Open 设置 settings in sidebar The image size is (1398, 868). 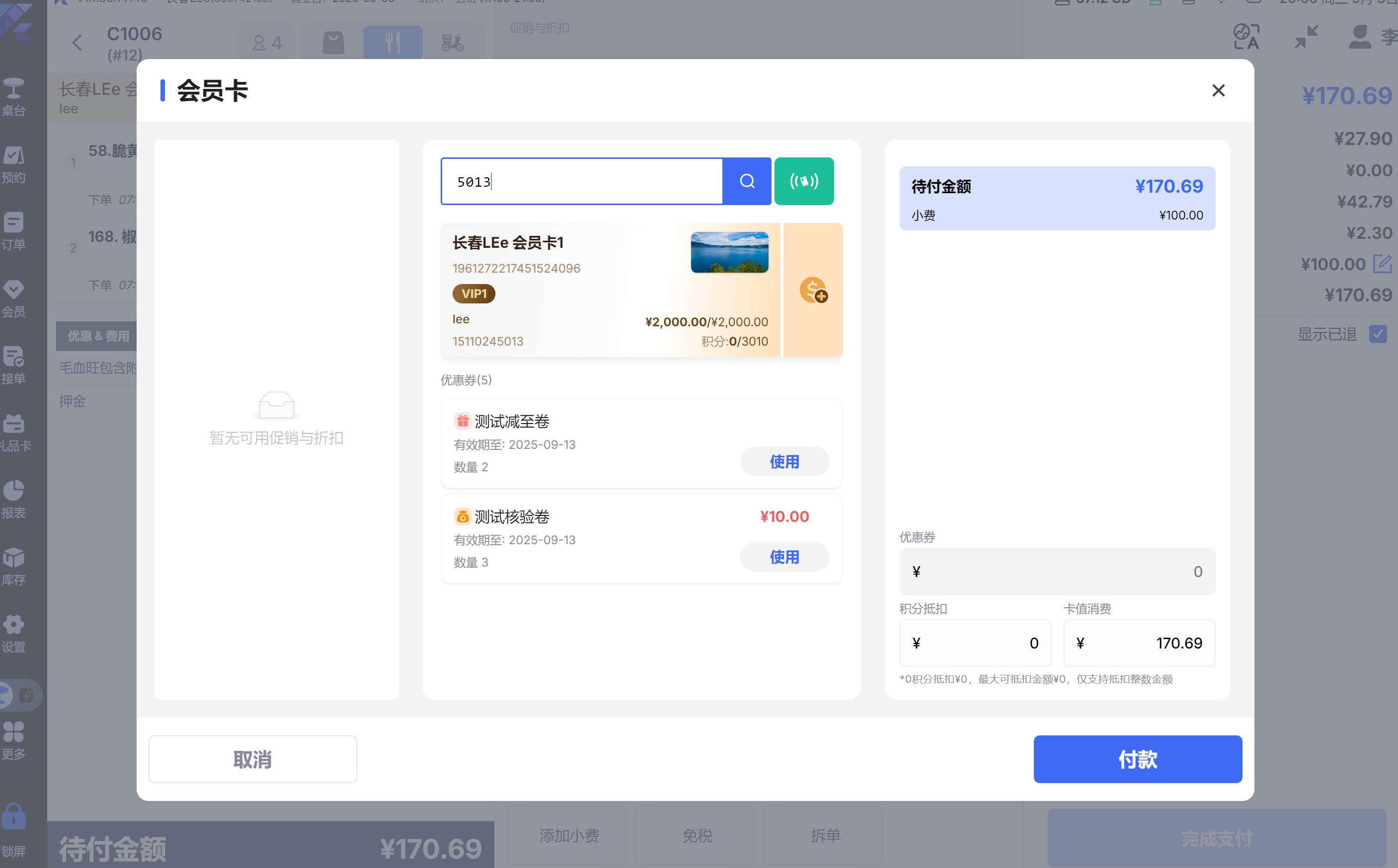(14, 634)
